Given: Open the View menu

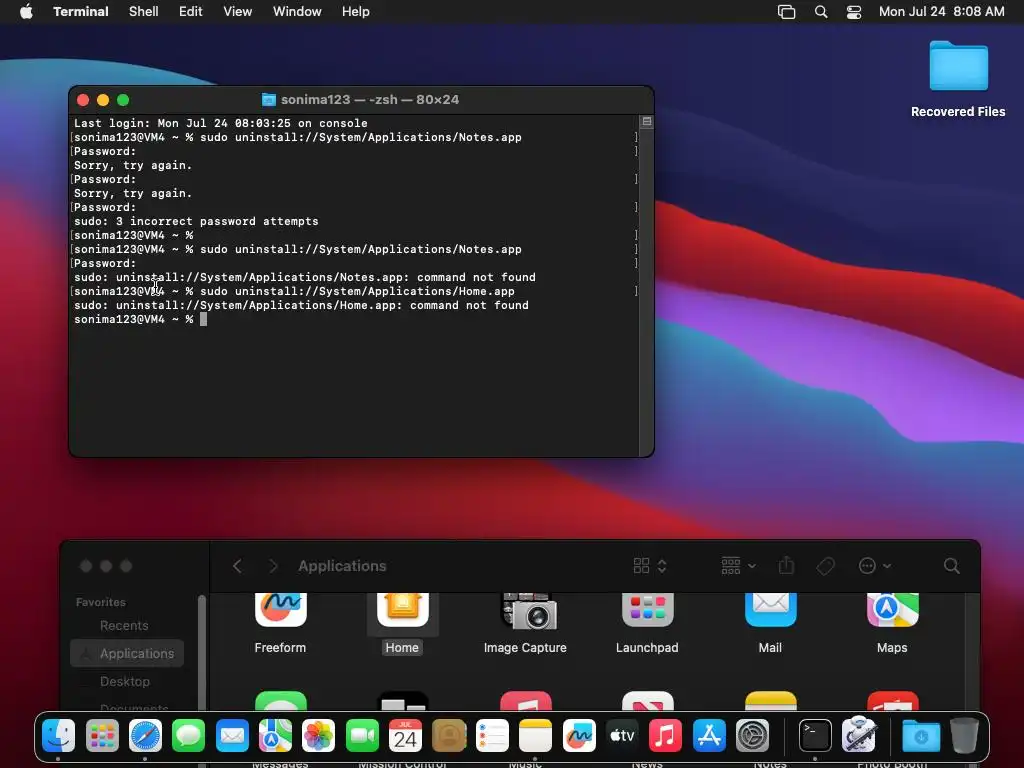Looking at the screenshot, I should click(238, 11).
